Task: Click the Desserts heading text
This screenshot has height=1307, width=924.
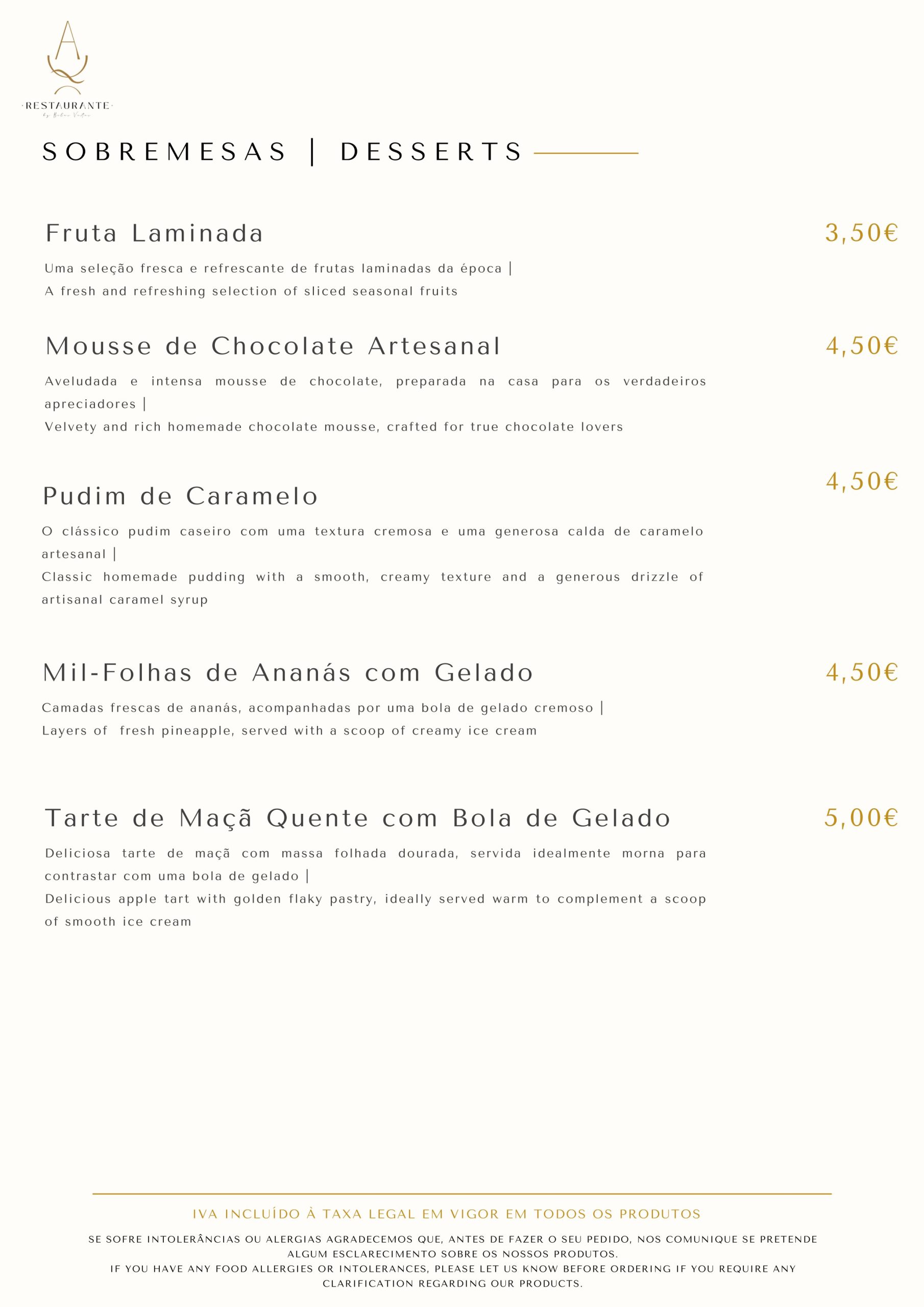Action: (x=430, y=152)
